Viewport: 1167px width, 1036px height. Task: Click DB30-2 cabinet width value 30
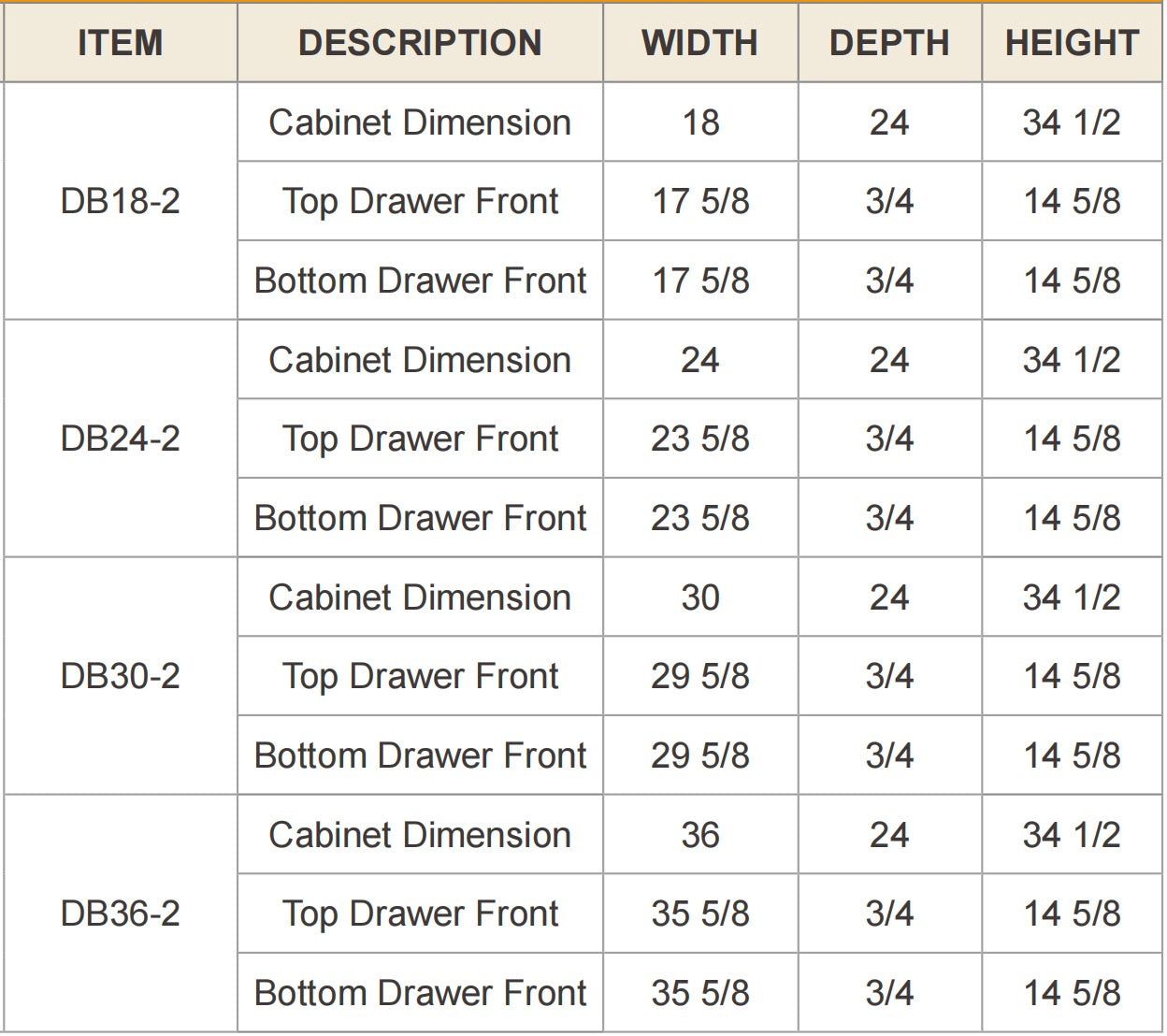tap(700, 597)
